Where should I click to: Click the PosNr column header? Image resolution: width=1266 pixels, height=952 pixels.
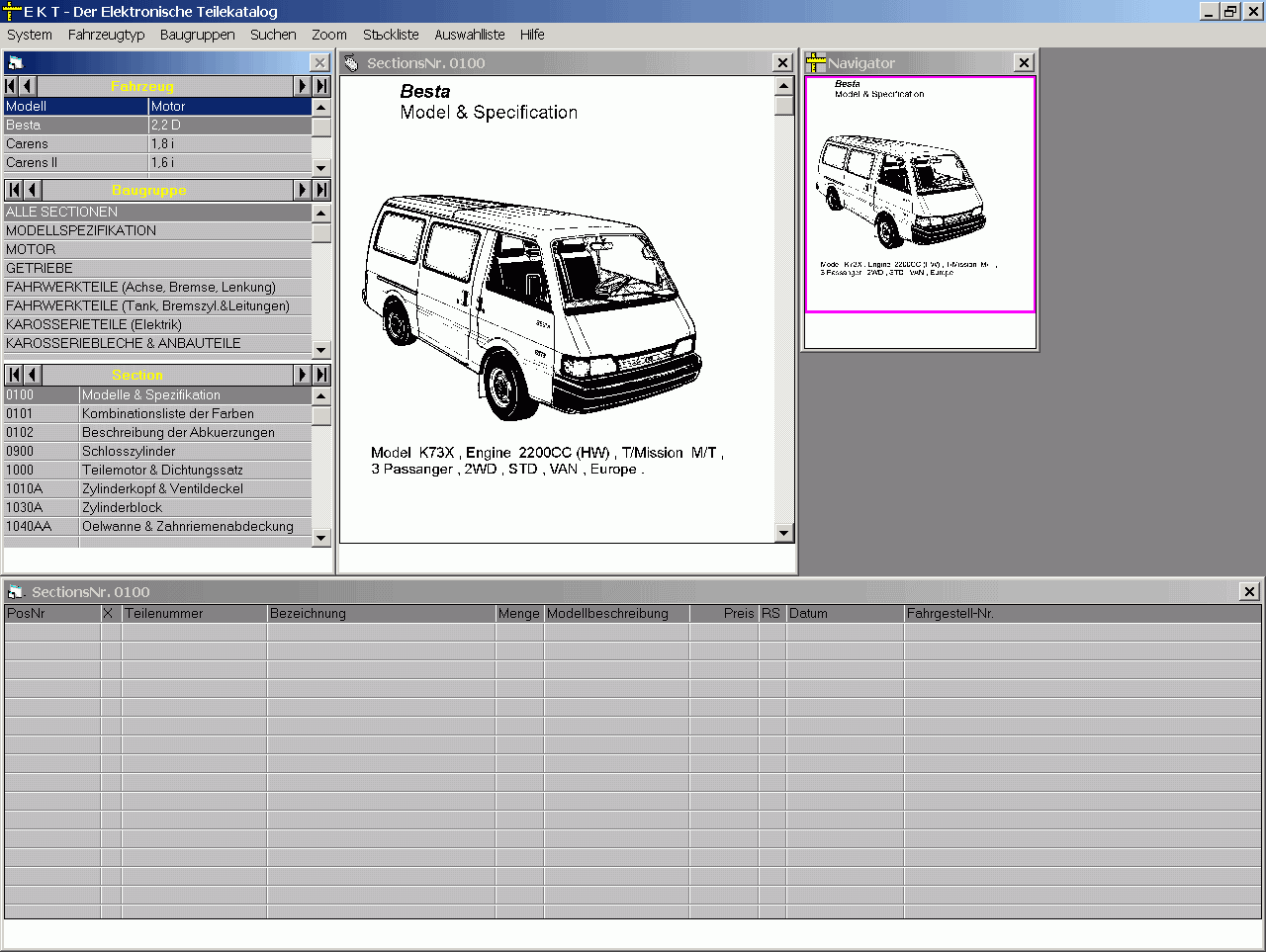click(x=52, y=614)
